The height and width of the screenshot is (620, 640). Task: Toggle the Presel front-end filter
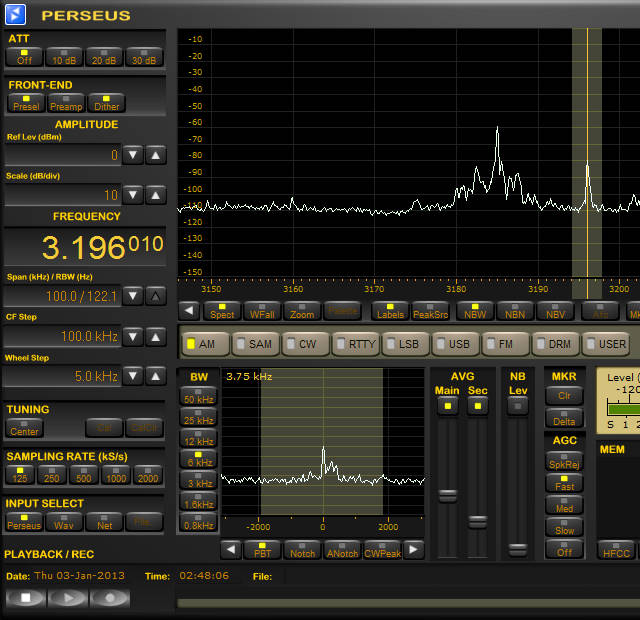click(26, 103)
